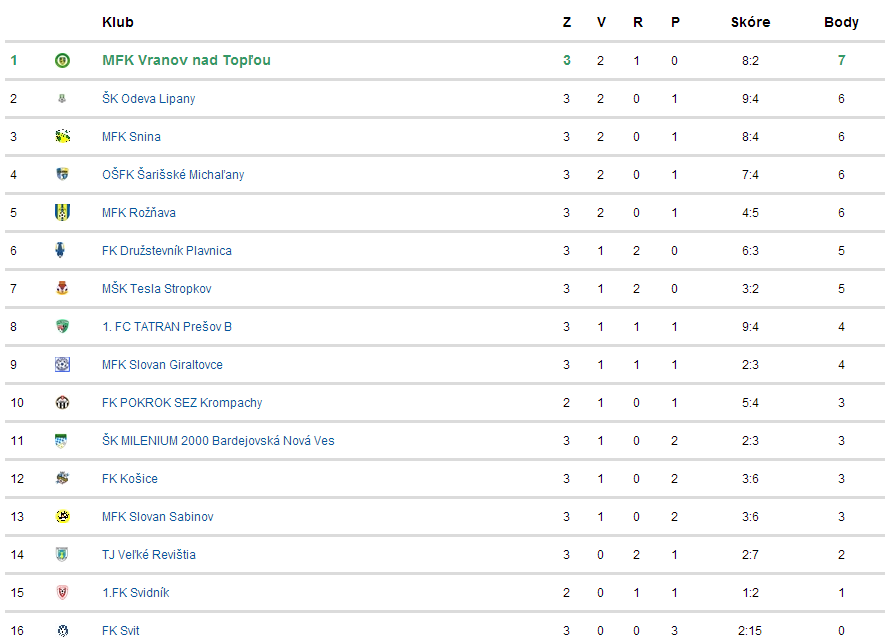Click the 1.FK Svidník crest icon

62,593
